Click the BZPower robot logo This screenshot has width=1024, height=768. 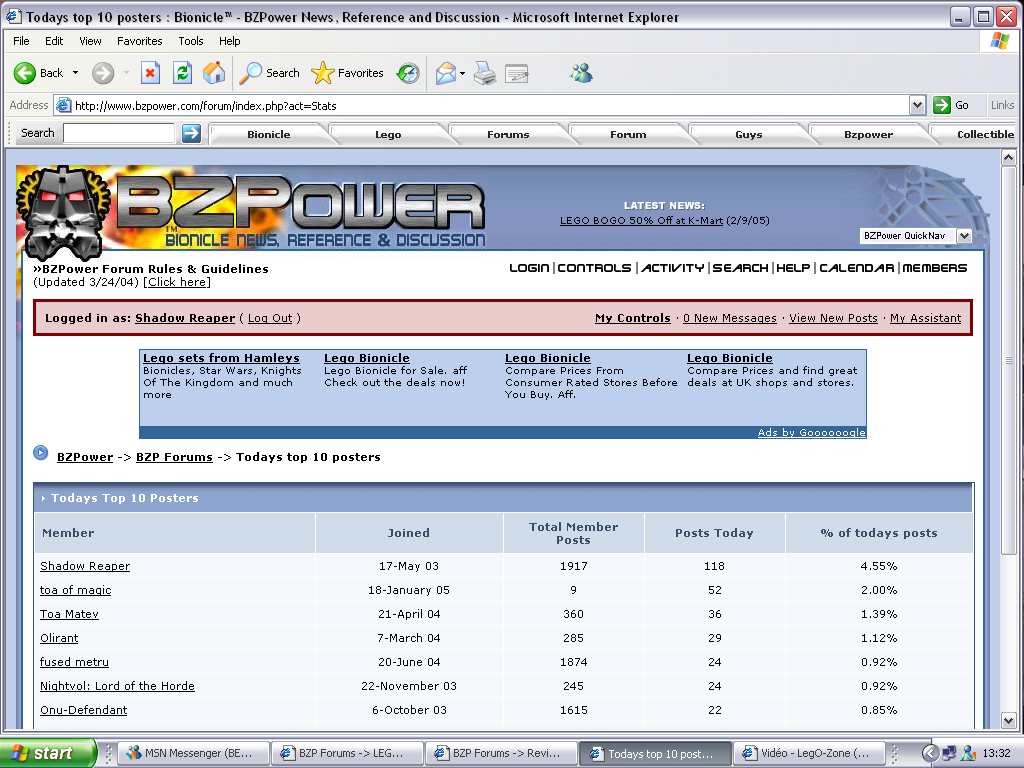point(63,212)
